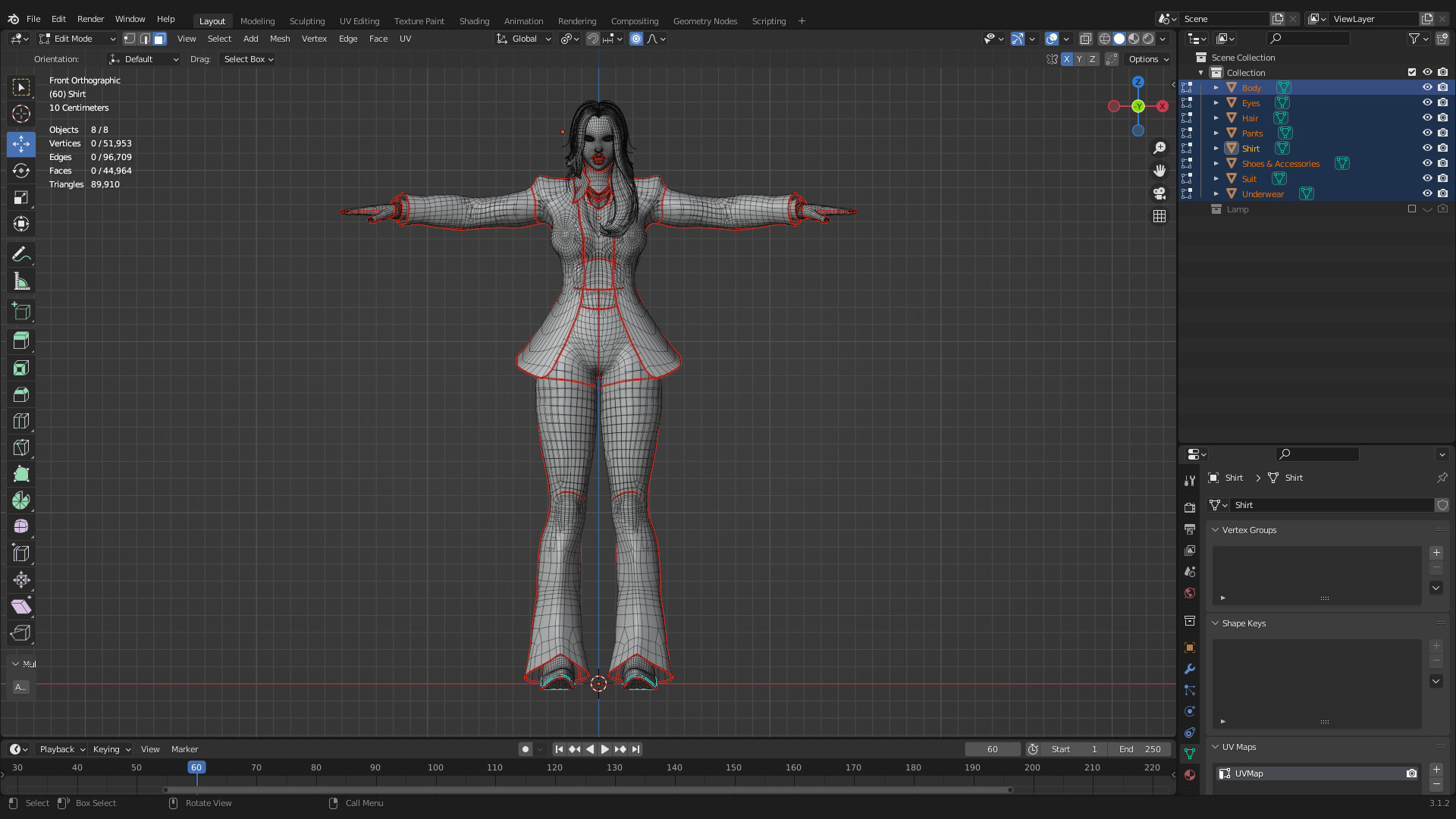This screenshot has height=819, width=1456.
Task: Select the Shear tool
Action: point(21,606)
